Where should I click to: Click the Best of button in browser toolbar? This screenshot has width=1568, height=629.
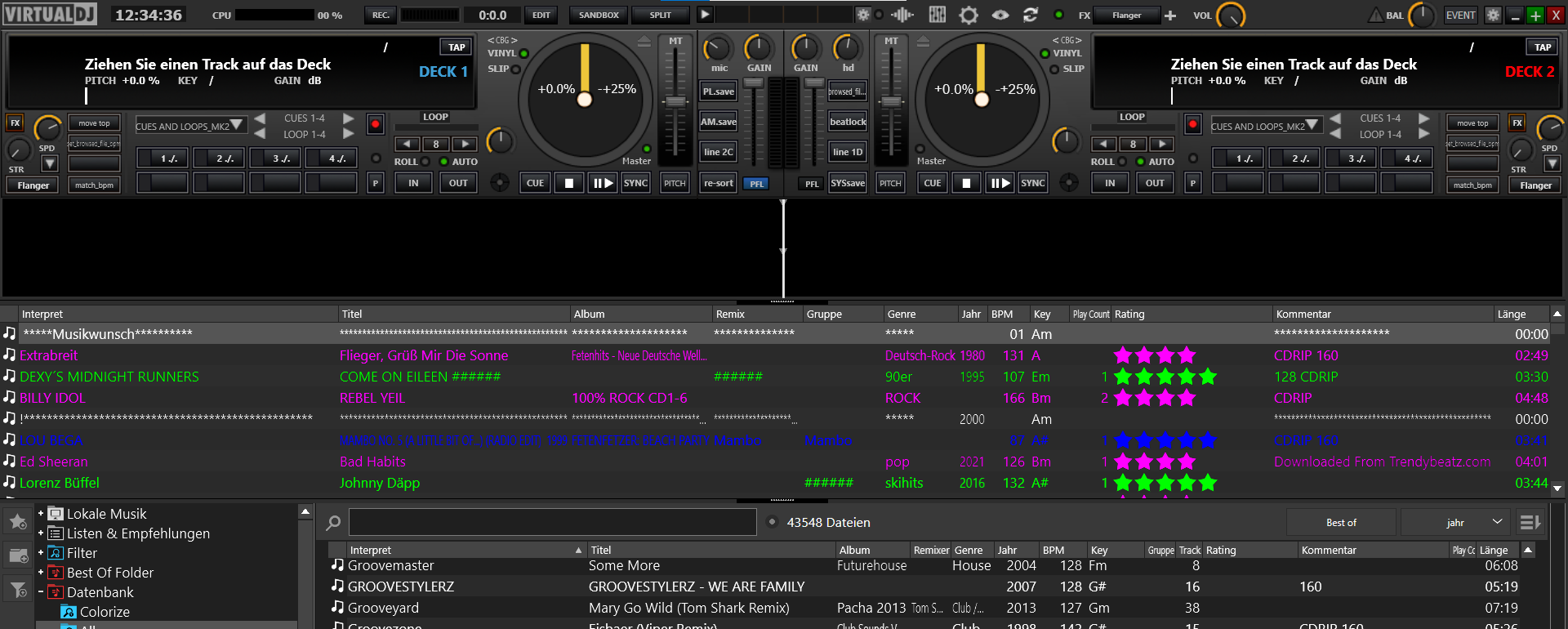pos(1341,522)
